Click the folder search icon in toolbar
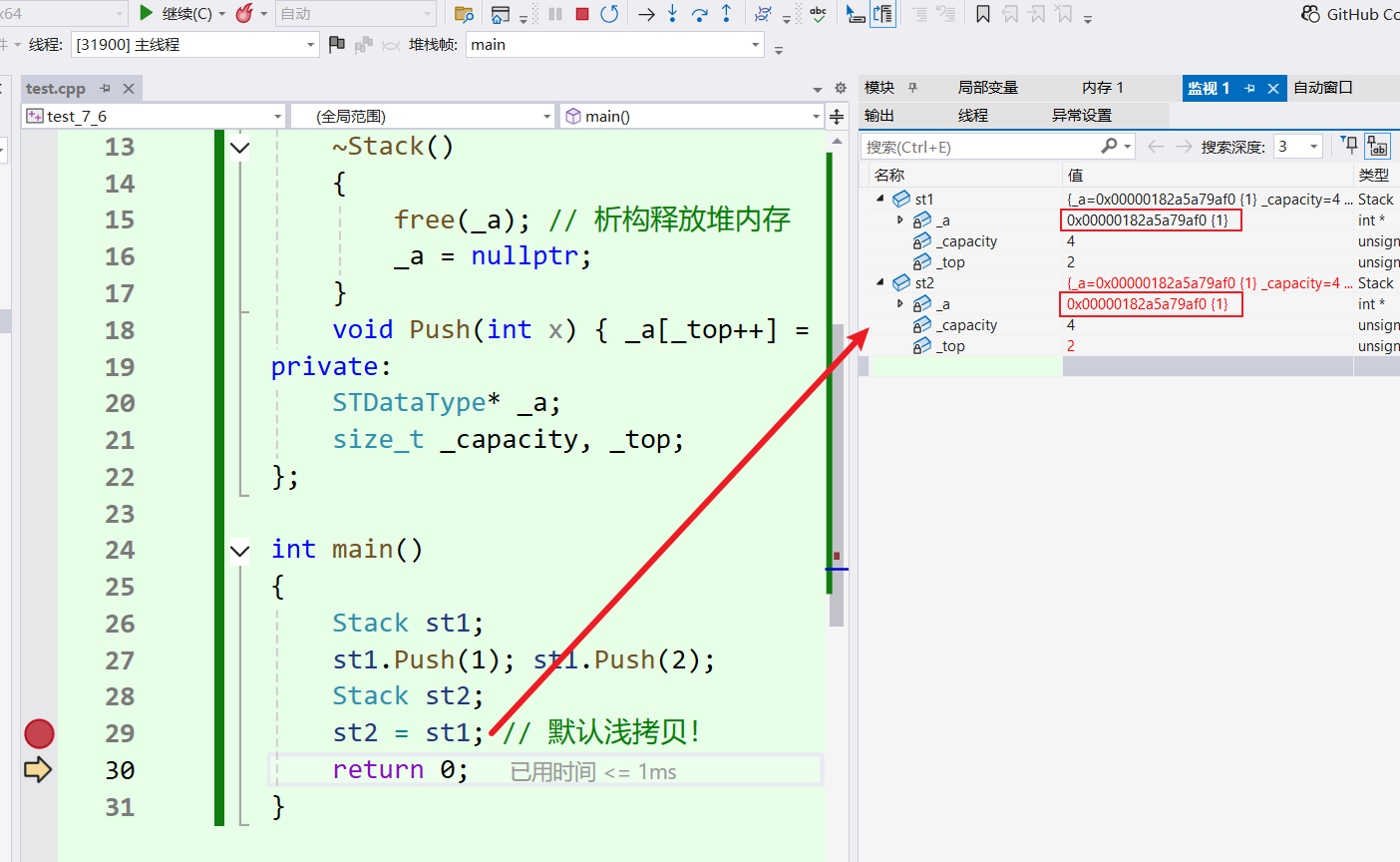Viewport: 1400px width, 862px height. pyautogui.click(x=464, y=14)
